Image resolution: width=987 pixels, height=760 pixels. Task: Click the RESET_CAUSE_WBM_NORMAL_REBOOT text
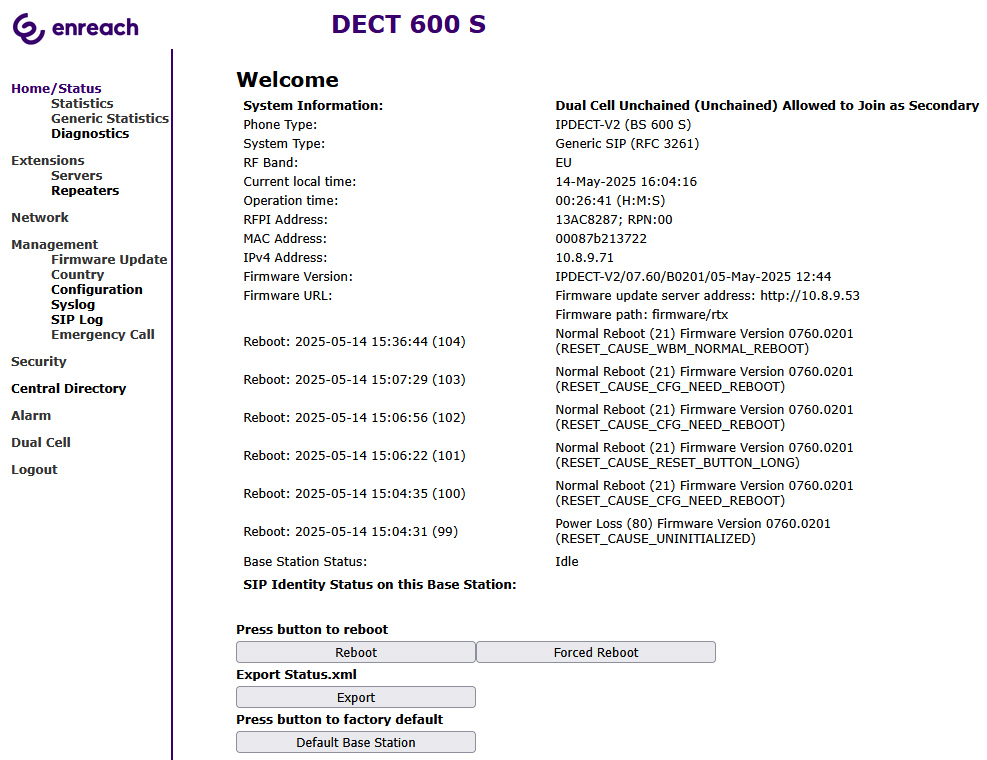(682, 349)
